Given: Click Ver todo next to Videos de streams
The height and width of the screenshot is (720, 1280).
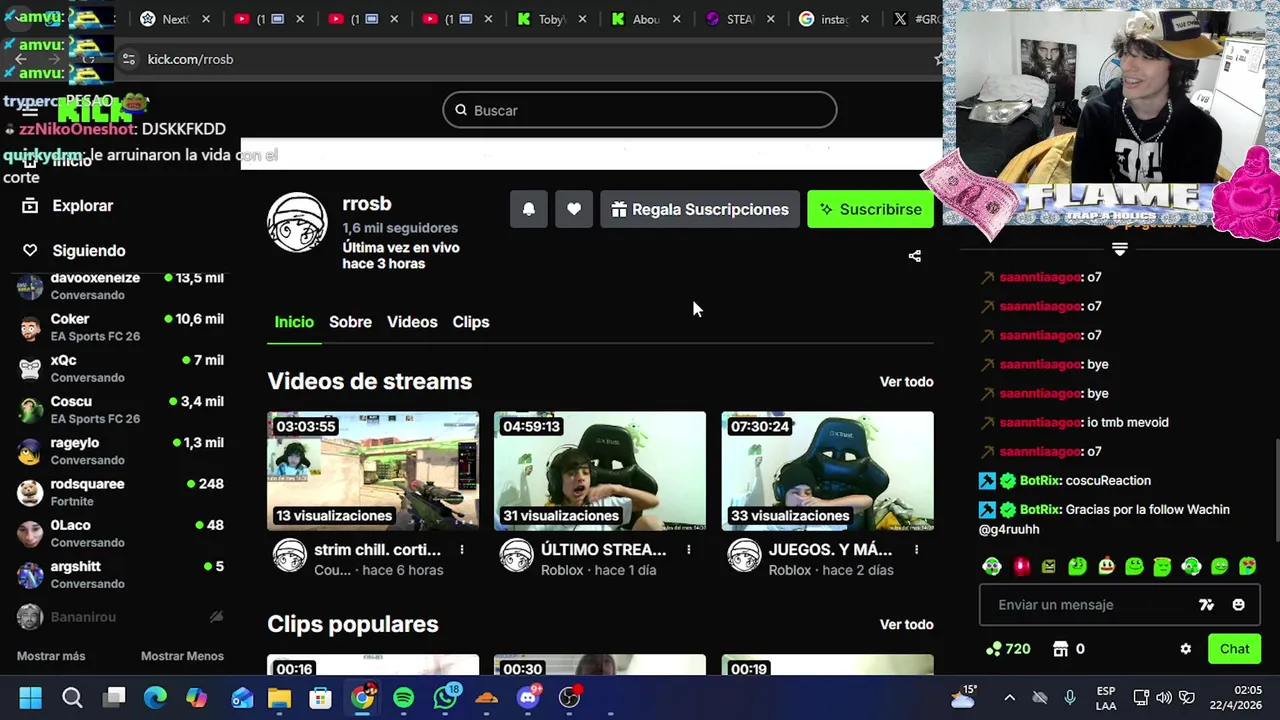Looking at the screenshot, I should point(906,382).
